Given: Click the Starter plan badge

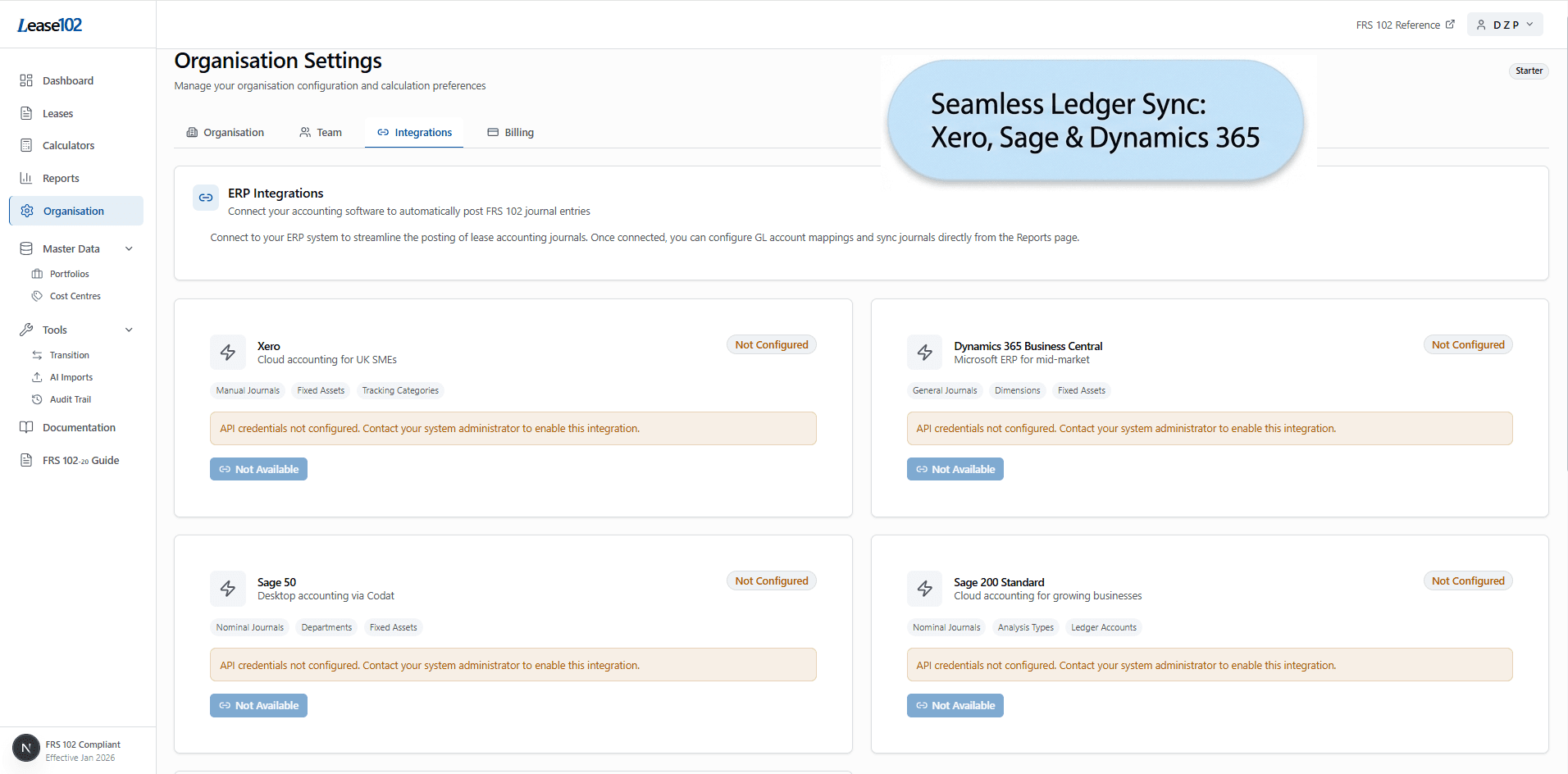Looking at the screenshot, I should coord(1529,71).
